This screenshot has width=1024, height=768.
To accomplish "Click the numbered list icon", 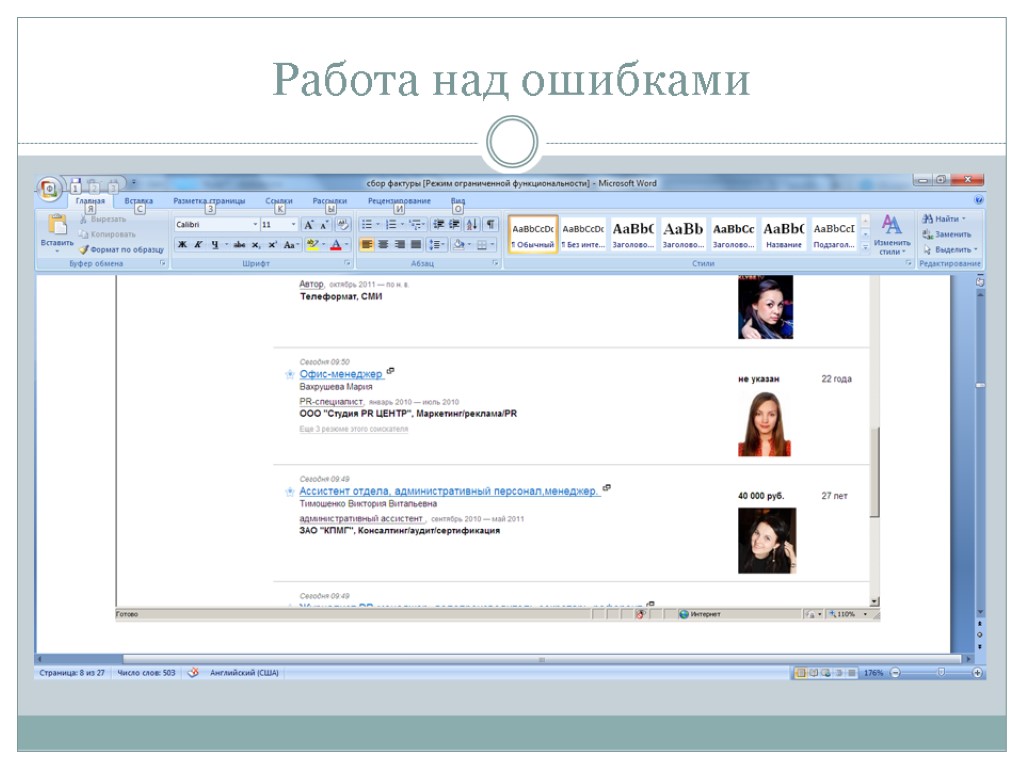I will [x=391, y=225].
